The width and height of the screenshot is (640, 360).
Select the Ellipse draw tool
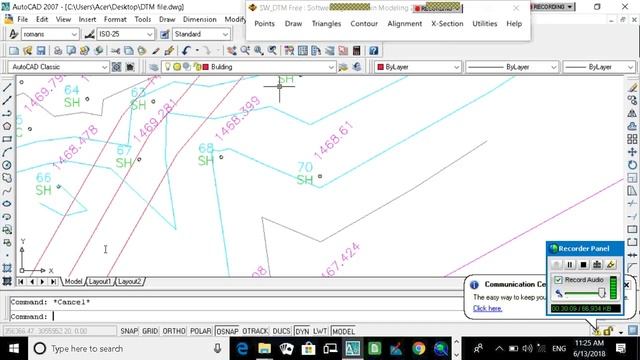pyautogui.click(x=7, y=204)
